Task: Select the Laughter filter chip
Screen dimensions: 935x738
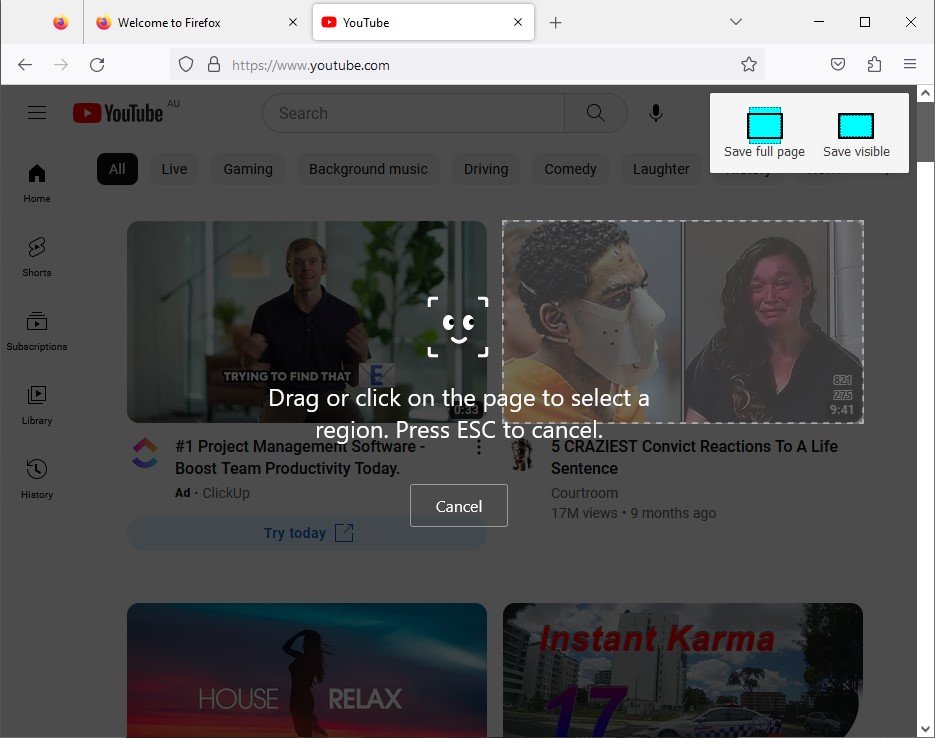Action: [x=661, y=169]
